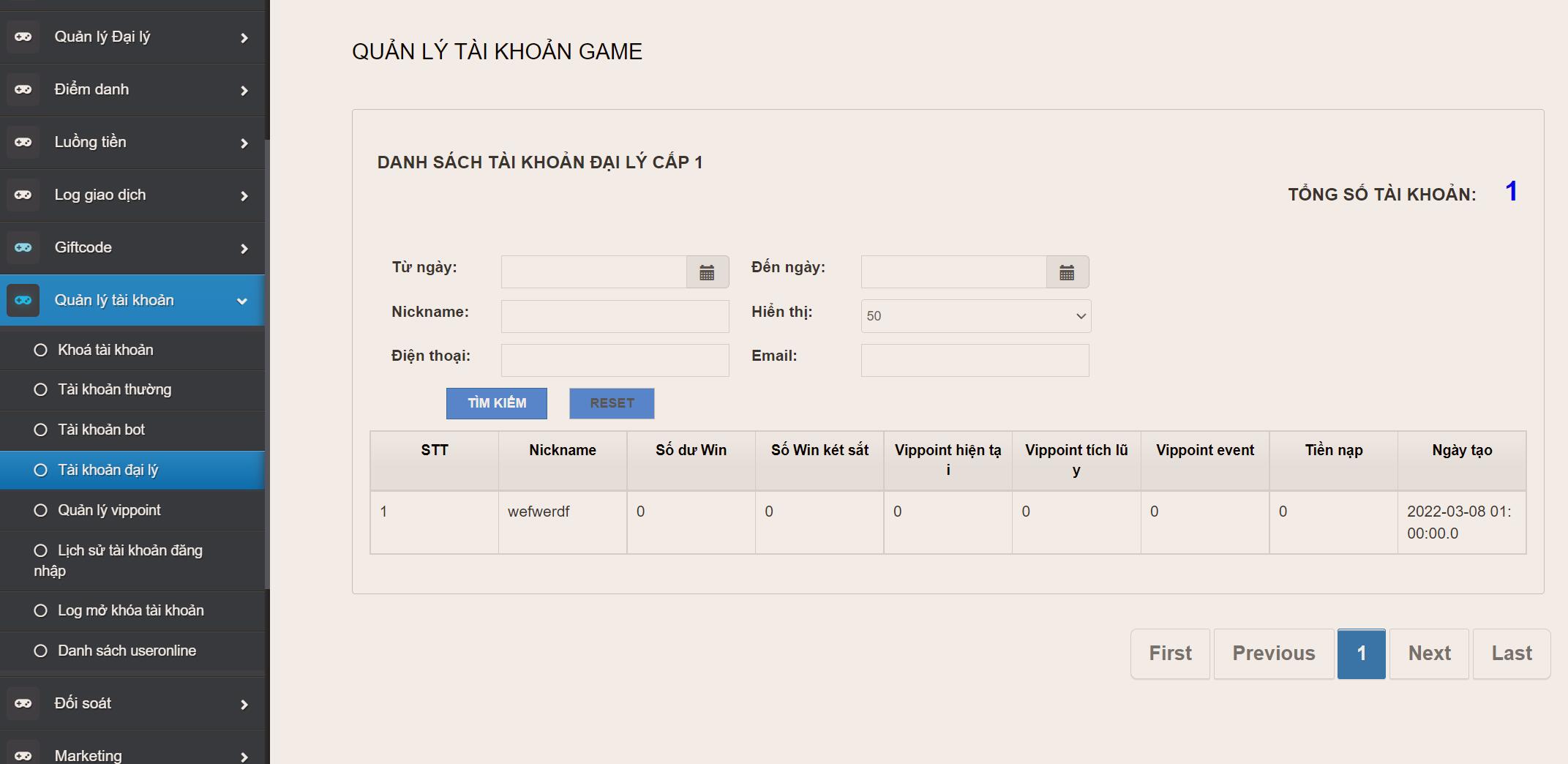Expand Đối soát menu chevron
Viewport: 1568px width, 764px height.
[x=244, y=705]
